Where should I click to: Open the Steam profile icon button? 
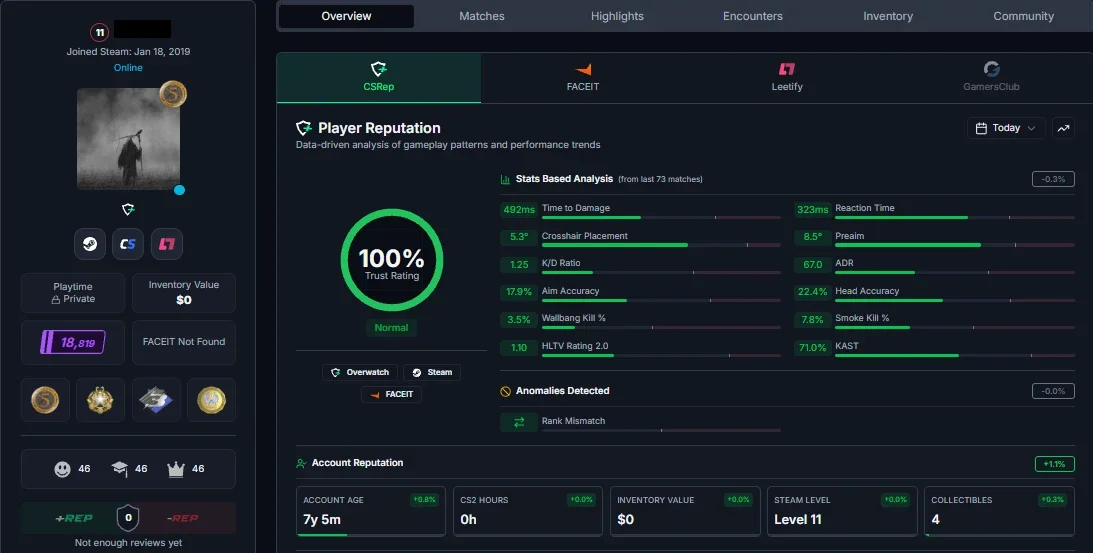point(90,244)
